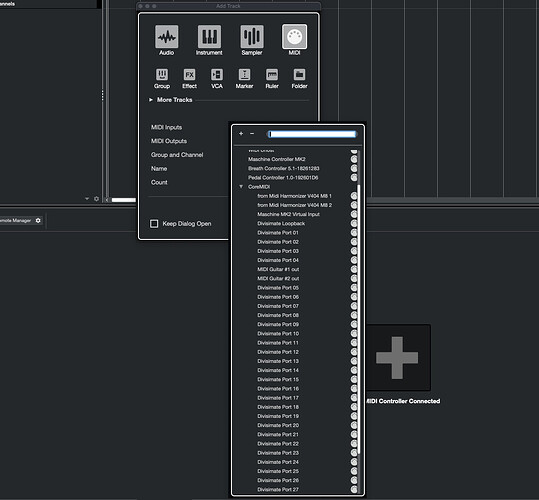Pick the Effect (FX) track icon
This screenshot has height=500, width=539.
click(x=189, y=75)
